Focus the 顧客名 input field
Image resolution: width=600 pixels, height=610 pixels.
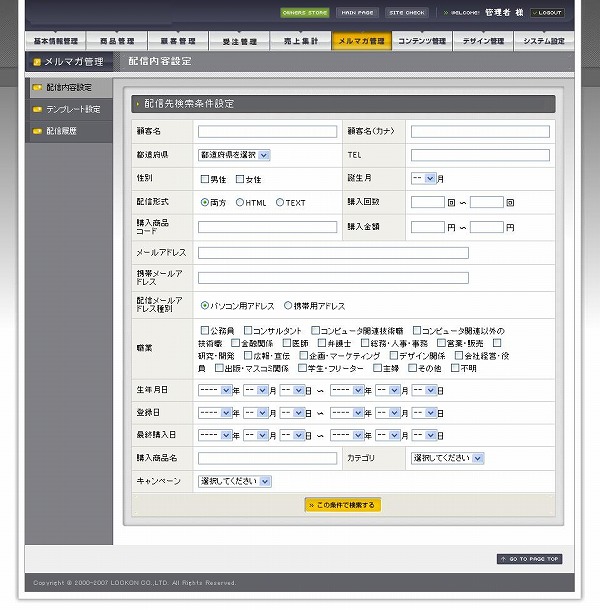tap(267, 131)
